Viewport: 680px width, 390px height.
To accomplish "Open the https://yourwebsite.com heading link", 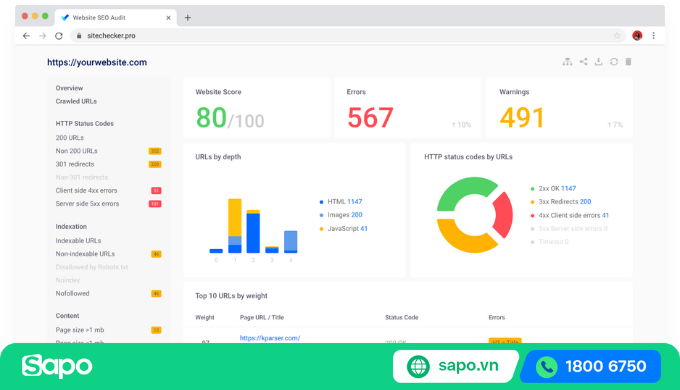I will pos(97,62).
